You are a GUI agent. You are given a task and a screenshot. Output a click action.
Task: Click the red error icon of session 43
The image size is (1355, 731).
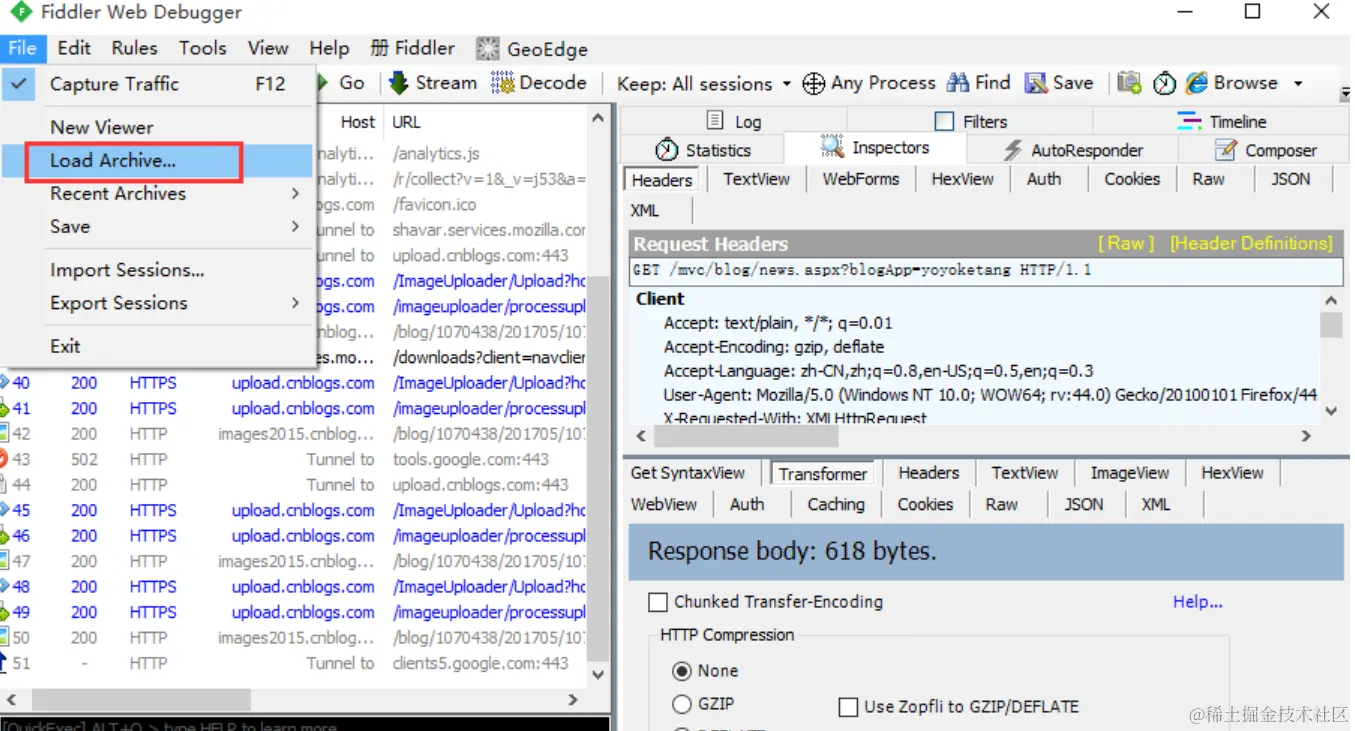point(3,459)
